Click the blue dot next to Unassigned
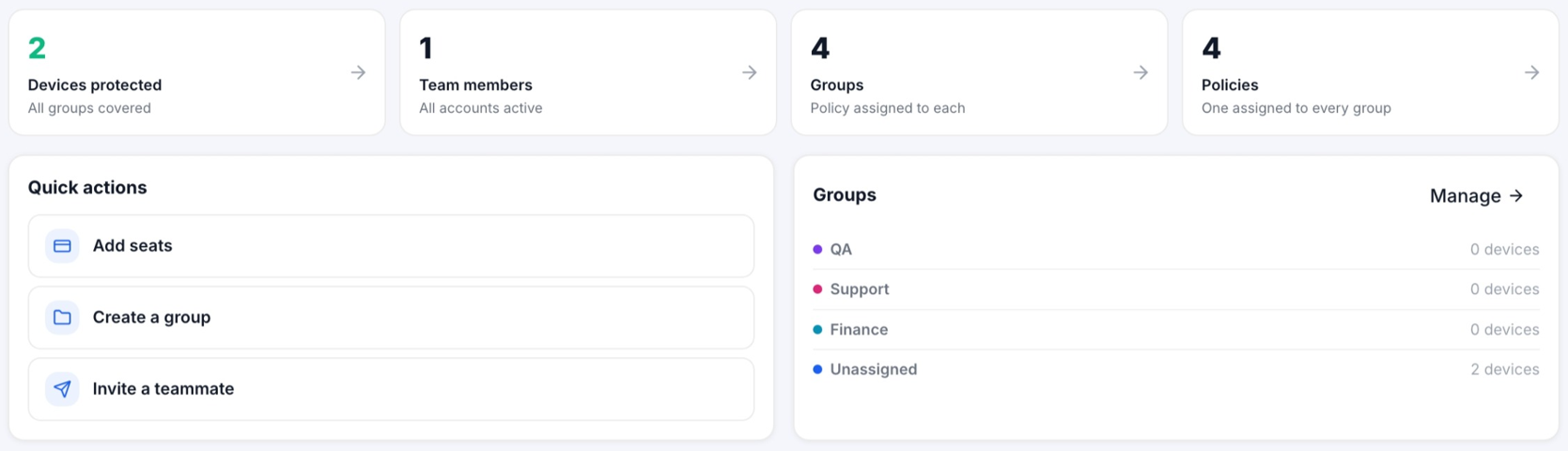Screen dimensions: 1568x451 [x=817, y=369]
